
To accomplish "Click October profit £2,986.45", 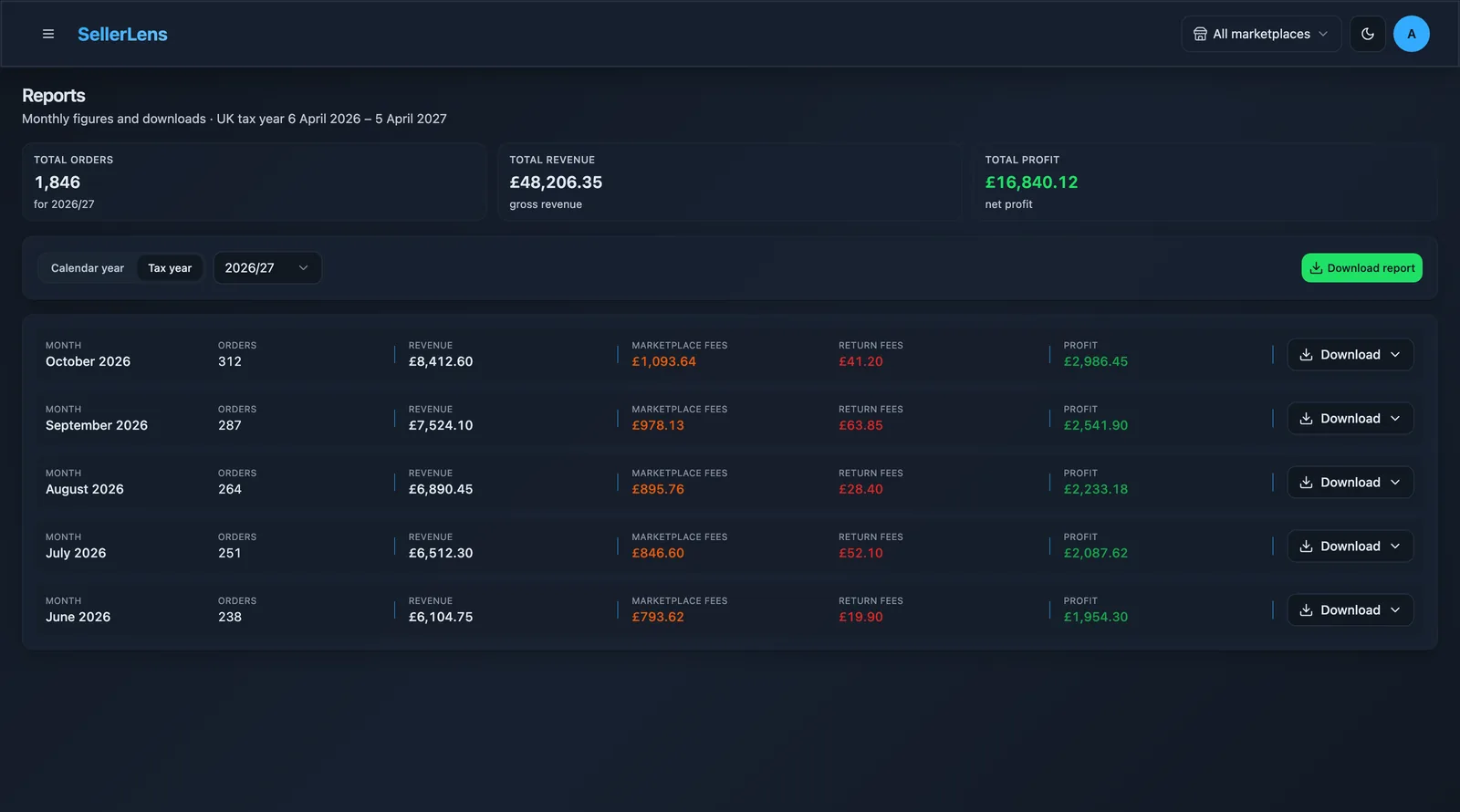I will 1095,361.
